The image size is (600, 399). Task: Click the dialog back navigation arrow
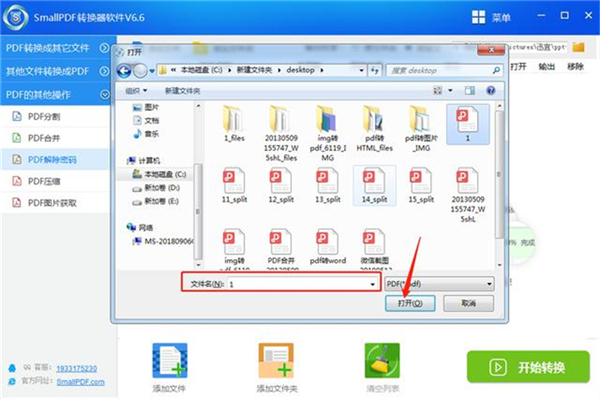pyautogui.click(x=124, y=71)
